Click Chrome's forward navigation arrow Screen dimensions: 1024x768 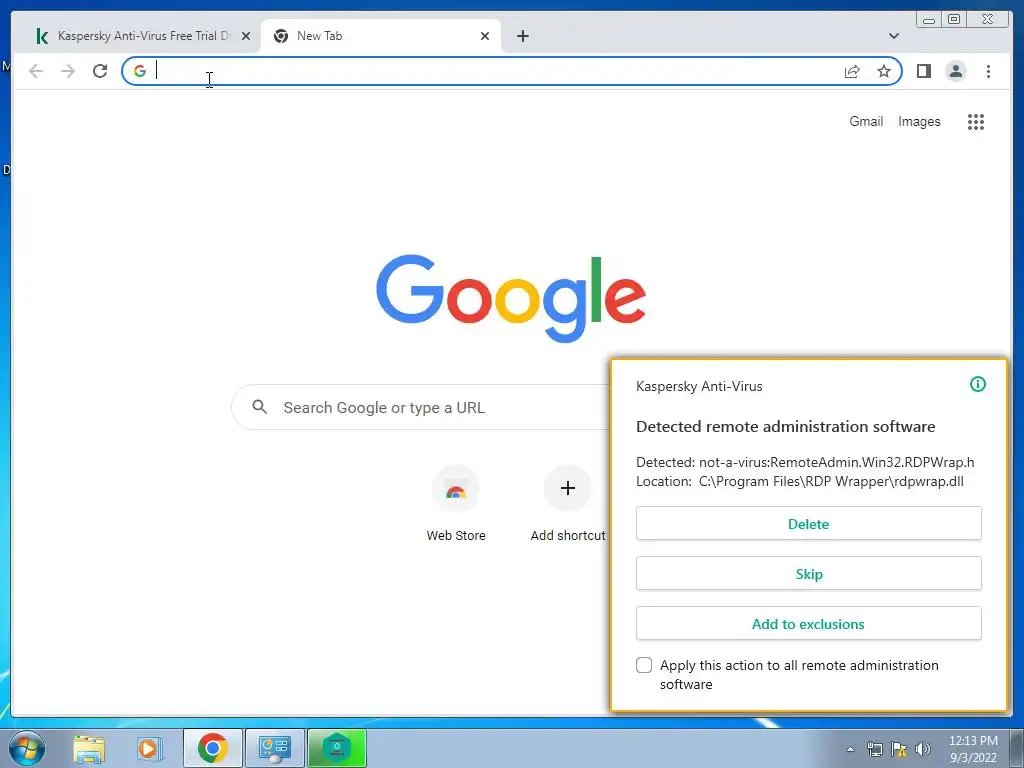[x=68, y=71]
